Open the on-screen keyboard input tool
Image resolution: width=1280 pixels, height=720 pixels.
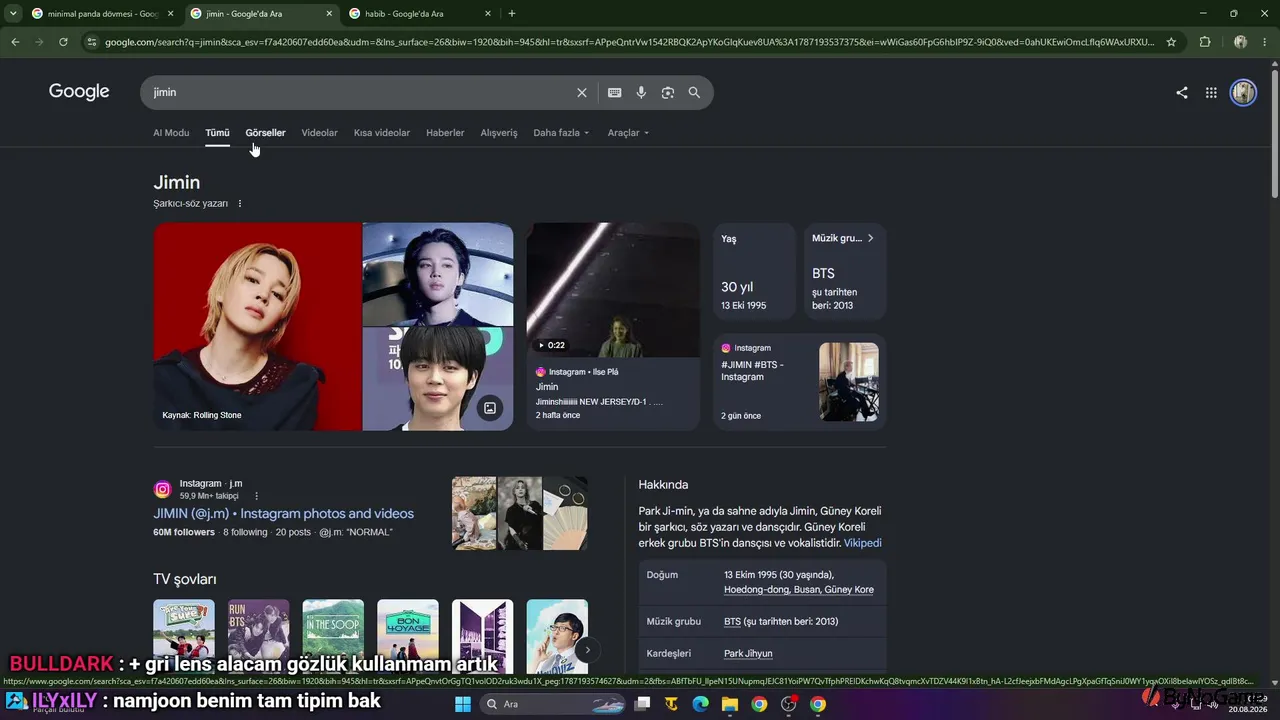point(614,92)
